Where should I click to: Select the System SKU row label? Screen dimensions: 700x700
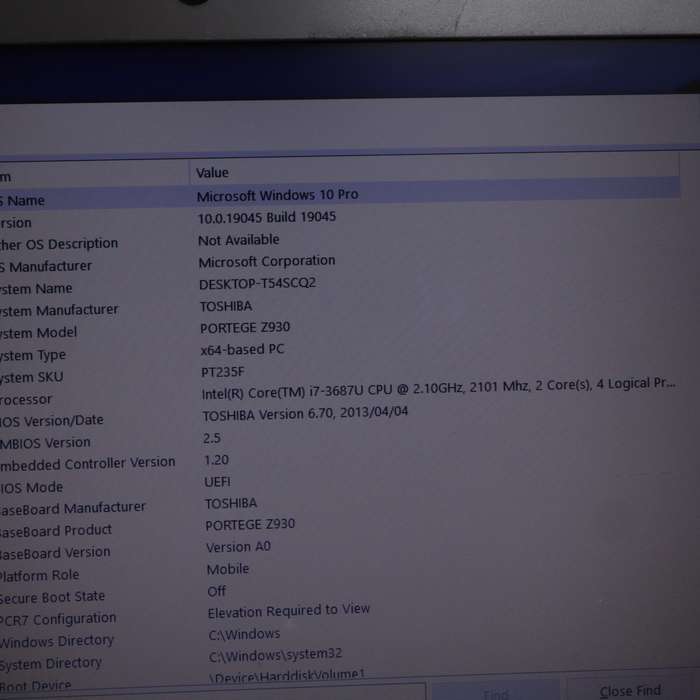(32, 378)
